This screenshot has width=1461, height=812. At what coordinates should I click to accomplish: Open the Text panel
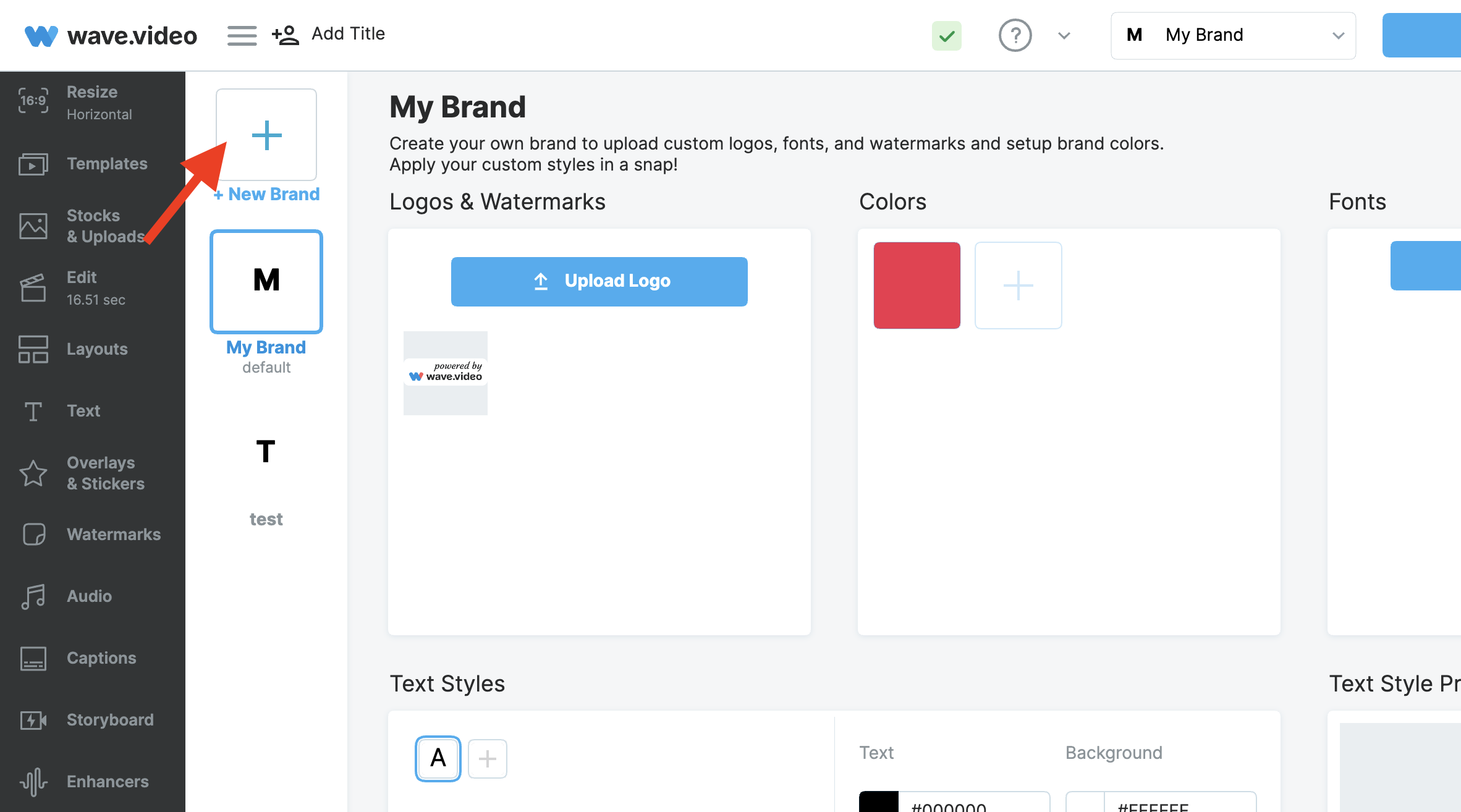point(93,411)
